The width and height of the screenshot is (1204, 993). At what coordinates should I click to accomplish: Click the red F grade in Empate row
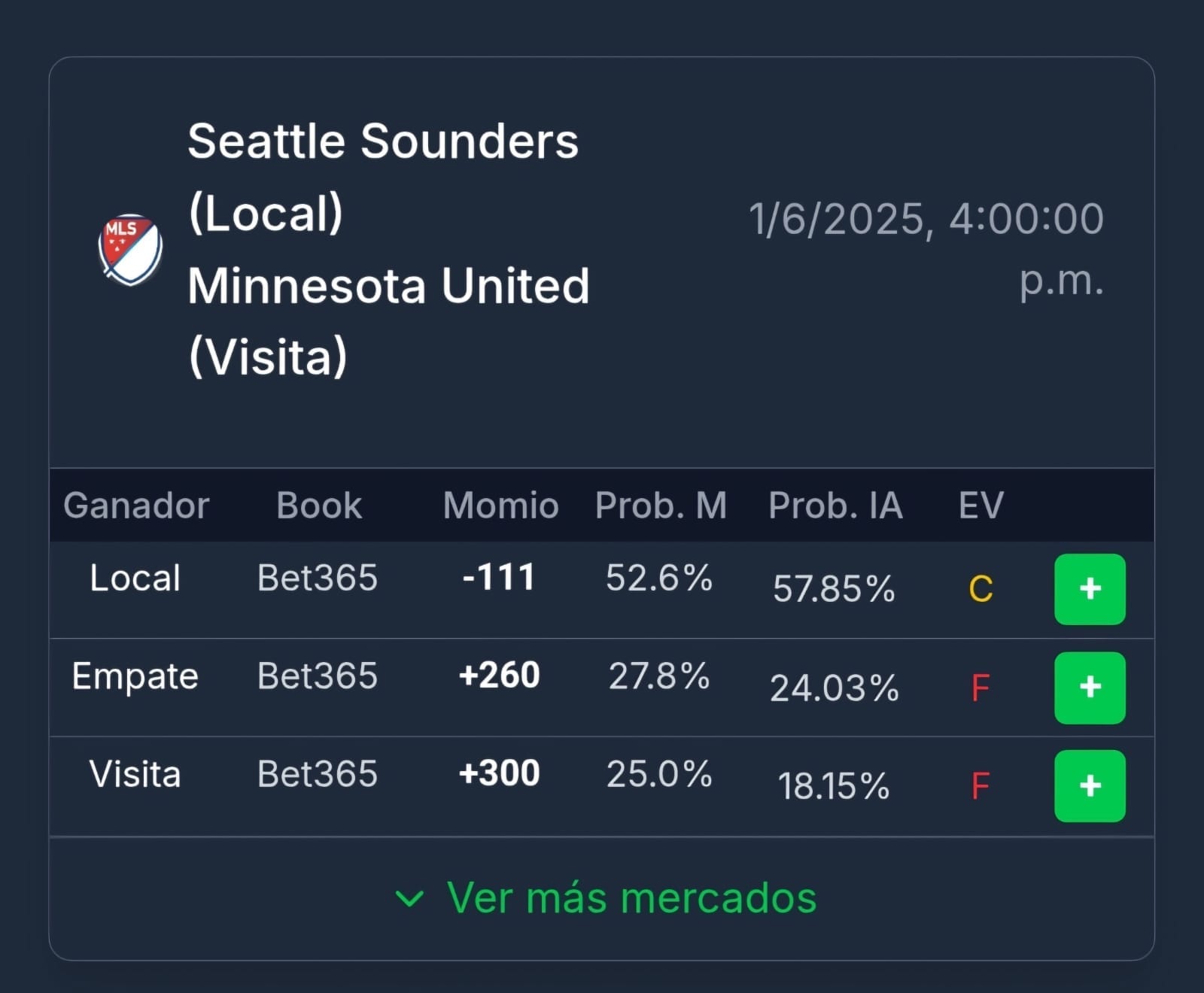coord(980,688)
